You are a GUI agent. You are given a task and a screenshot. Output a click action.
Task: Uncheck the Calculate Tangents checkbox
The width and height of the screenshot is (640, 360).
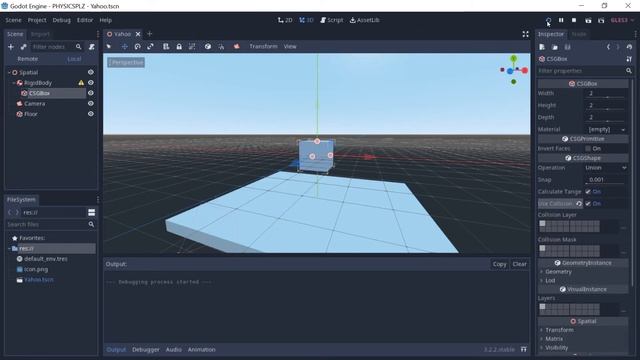[x=588, y=191]
